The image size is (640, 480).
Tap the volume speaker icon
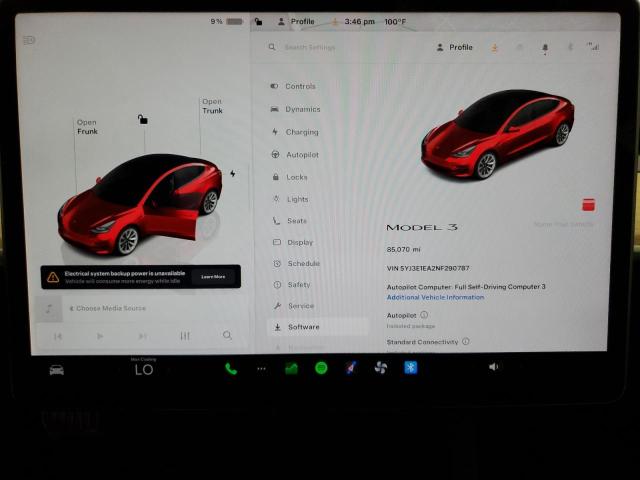[x=493, y=367]
